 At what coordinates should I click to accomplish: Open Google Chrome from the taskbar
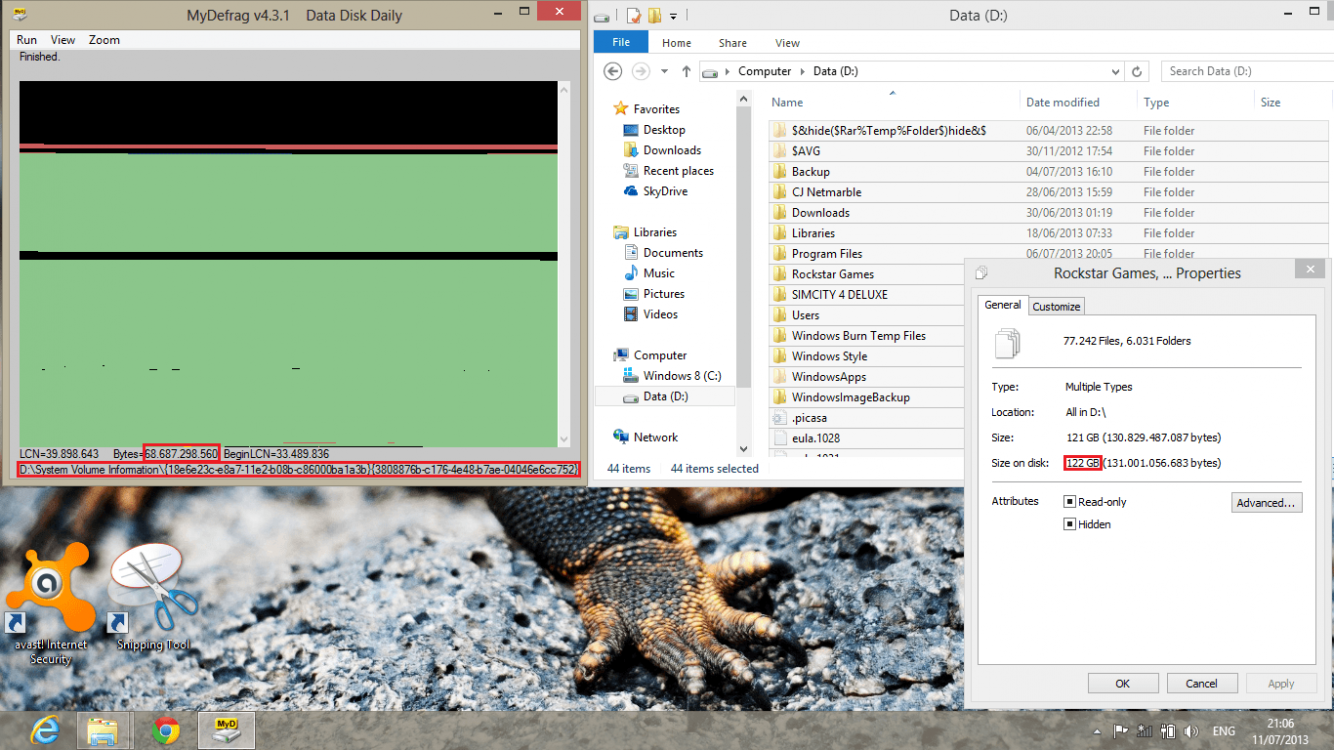point(166,731)
